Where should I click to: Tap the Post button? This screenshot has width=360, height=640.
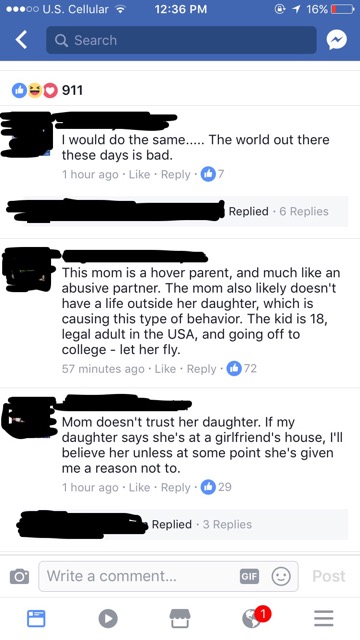pyautogui.click(x=329, y=576)
